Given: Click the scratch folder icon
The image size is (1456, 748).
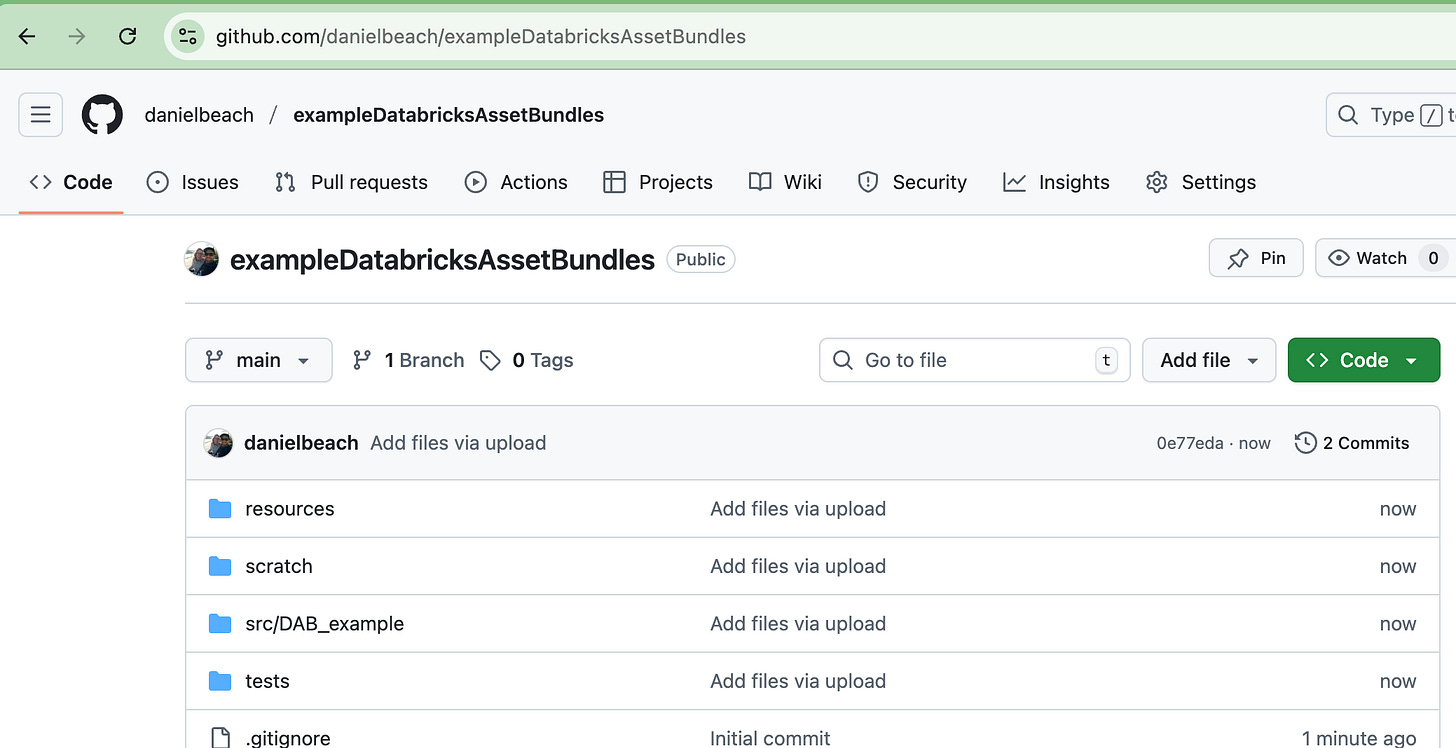Looking at the screenshot, I should (x=220, y=566).
